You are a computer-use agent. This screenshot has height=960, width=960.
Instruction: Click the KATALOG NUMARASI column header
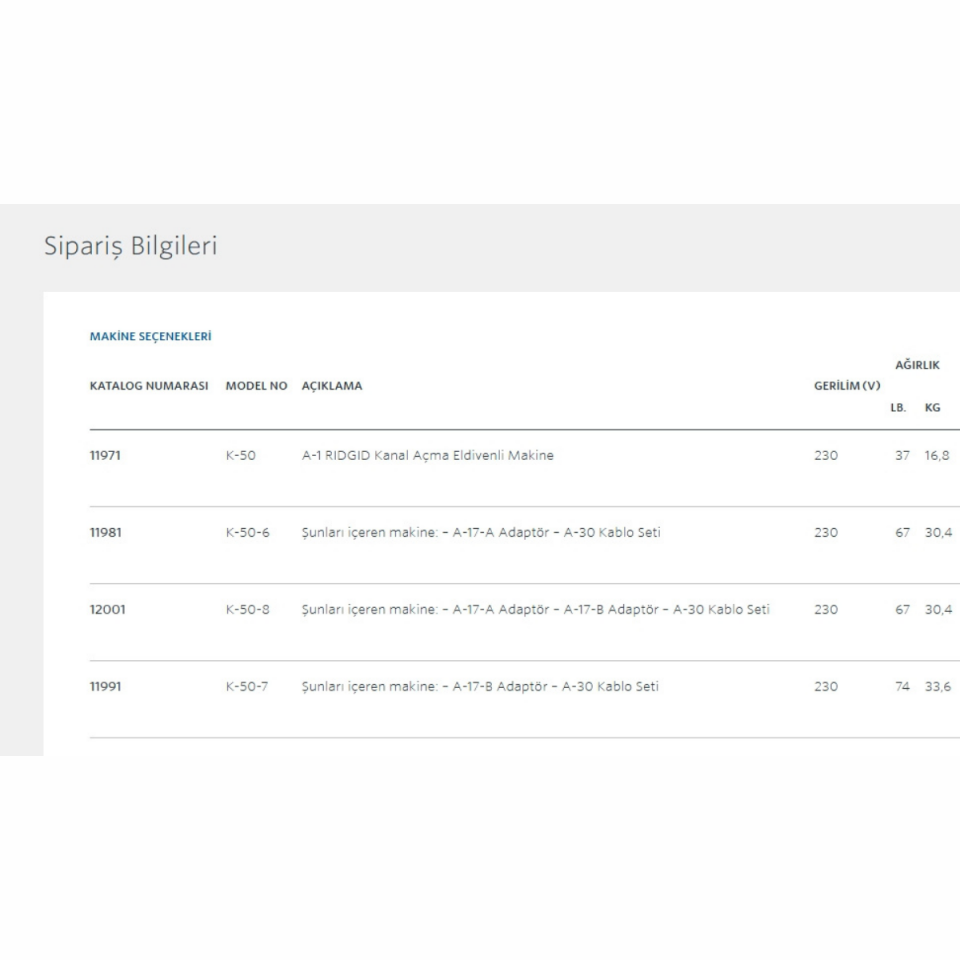pos(149,386)
